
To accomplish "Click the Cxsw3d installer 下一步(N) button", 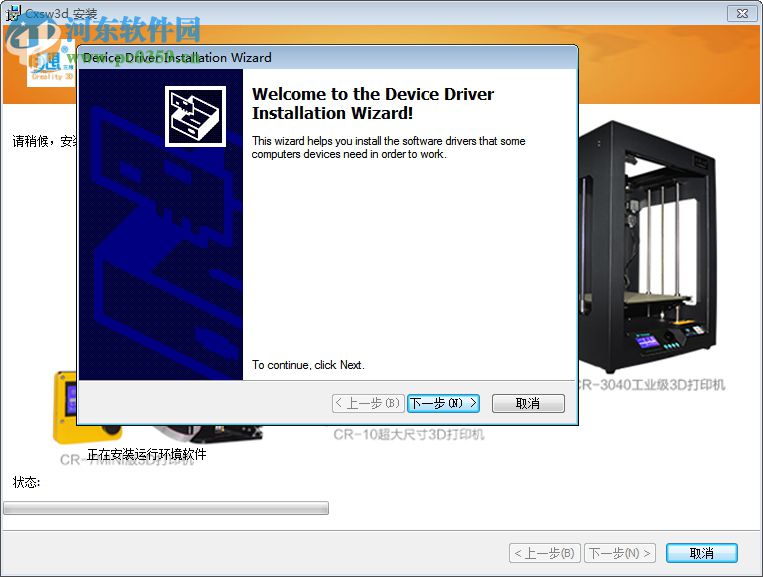I will (x=619, y=553).
